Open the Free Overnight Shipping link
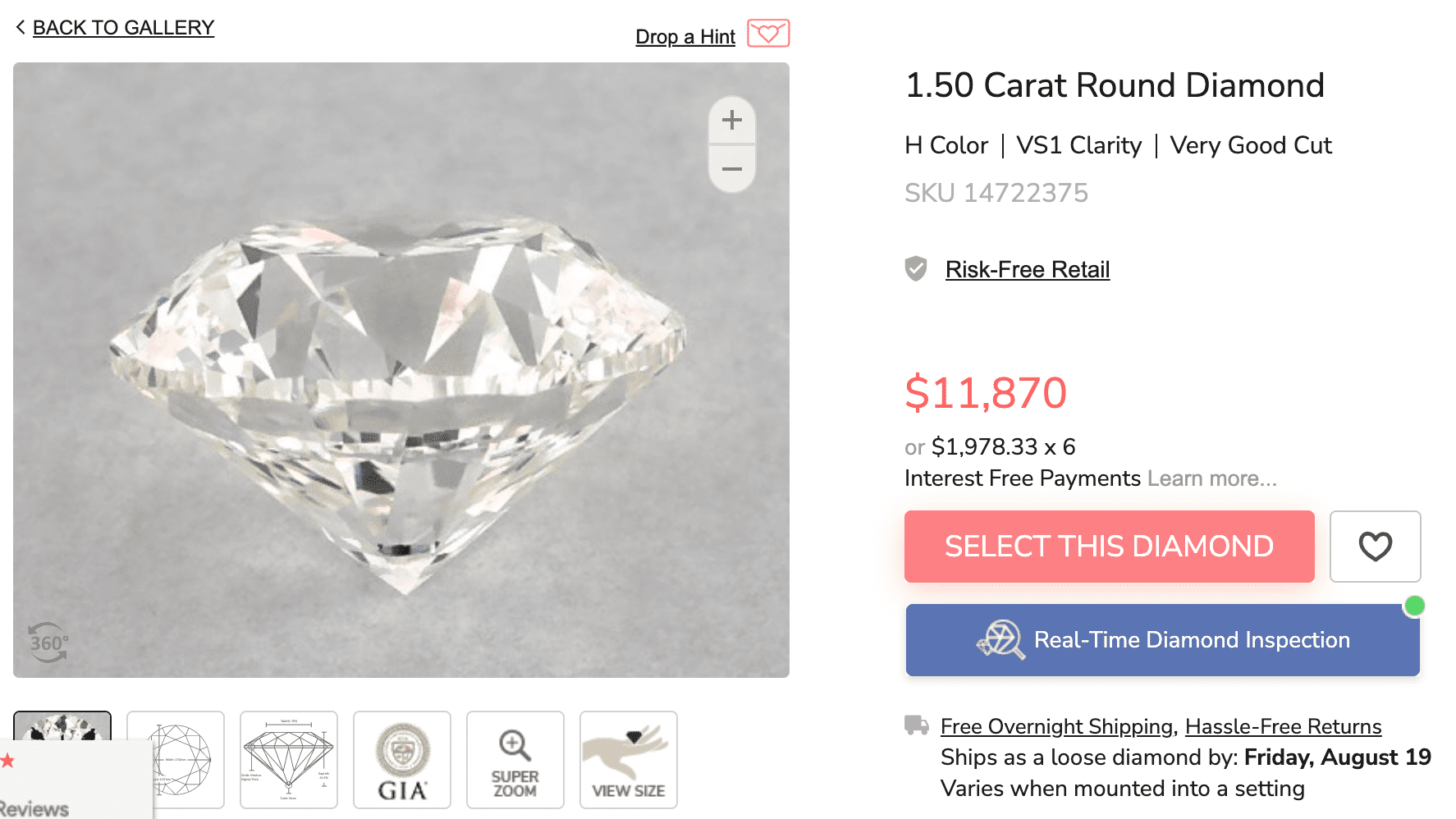The image size is (1456, 819). 1056,725
